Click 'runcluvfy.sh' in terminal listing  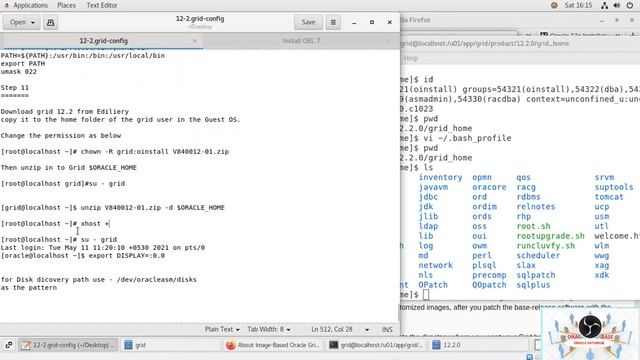click(545, 246)
